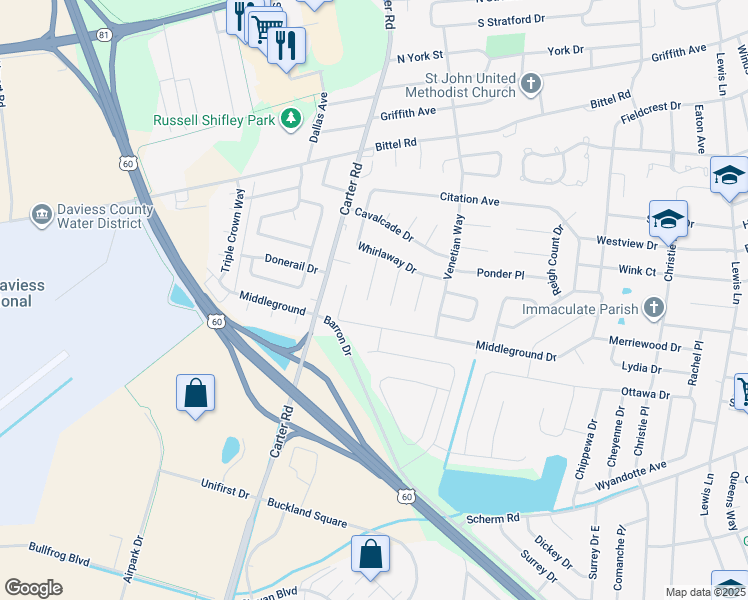Select US 60 shield near Bittel Rd
748x600 pixels.
point(128,164)
